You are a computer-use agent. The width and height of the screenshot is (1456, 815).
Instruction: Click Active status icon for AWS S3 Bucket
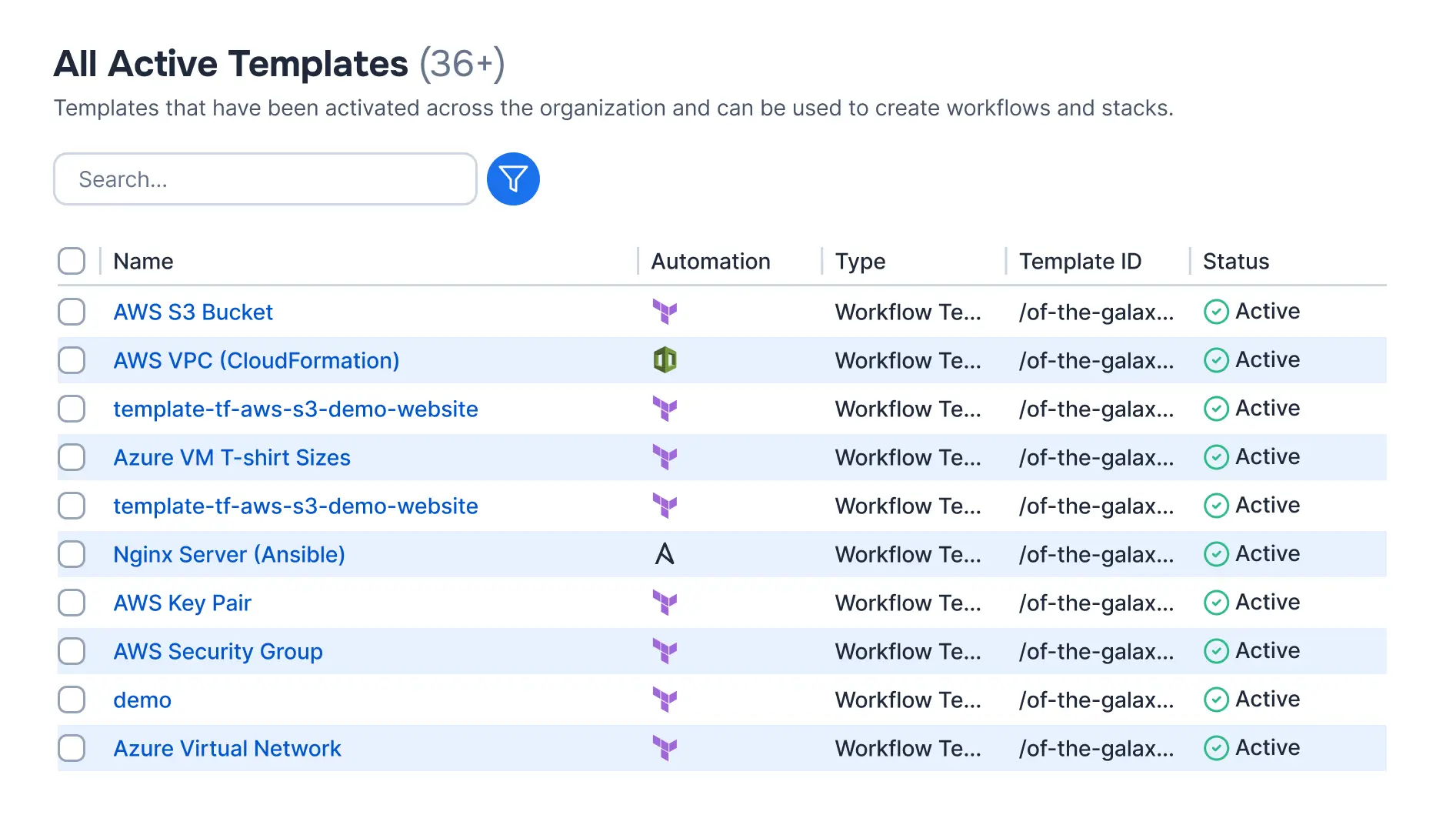tap(1216, 312)
